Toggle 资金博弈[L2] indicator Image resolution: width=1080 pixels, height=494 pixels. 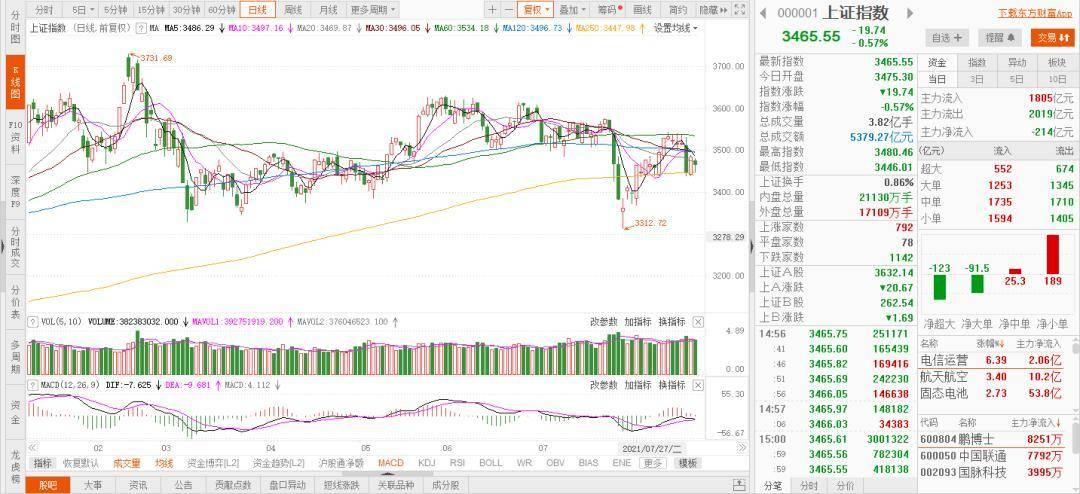[213, 463]
